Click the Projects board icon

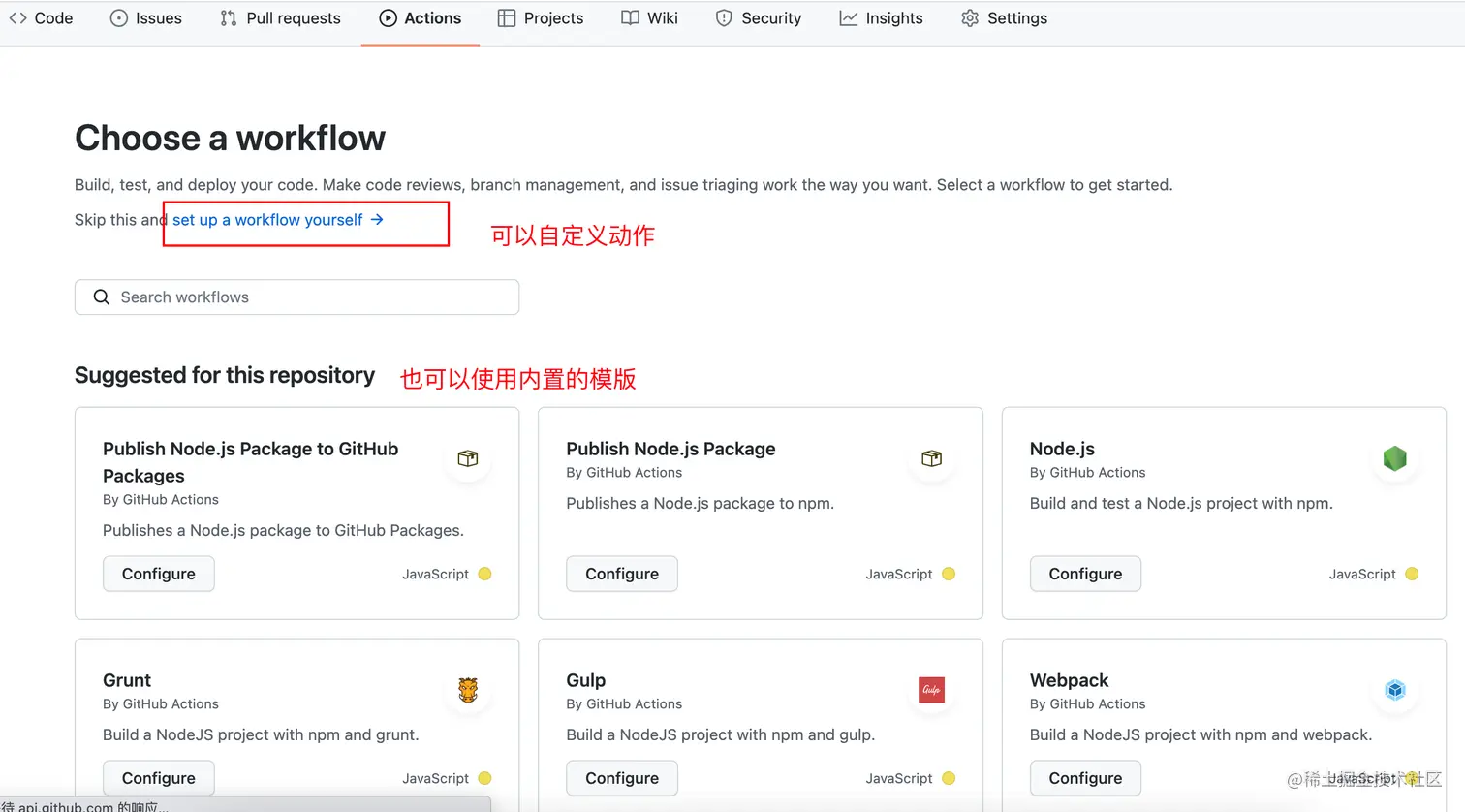coord(507,18)
